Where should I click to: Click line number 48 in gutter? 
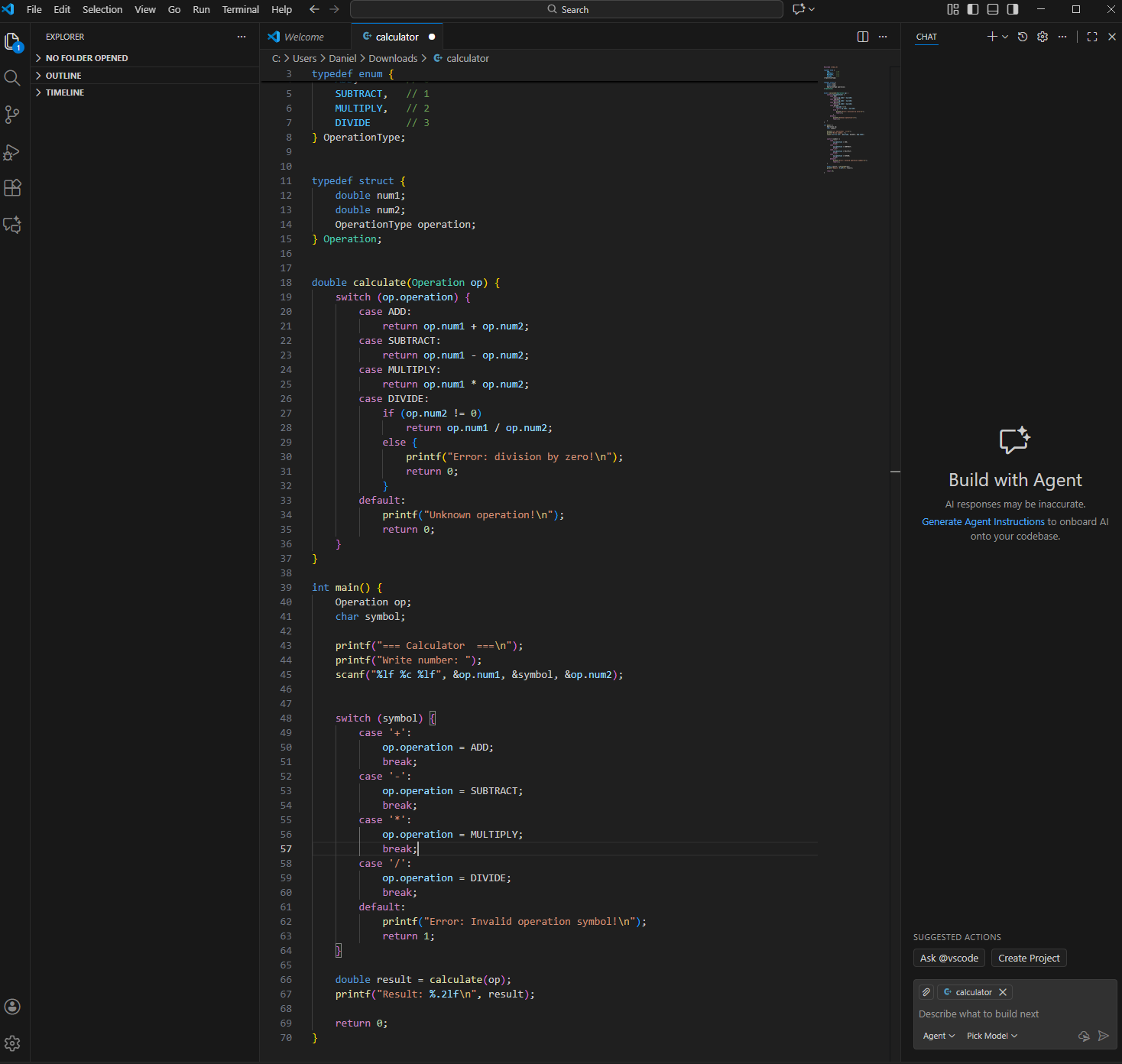click(x=286, y=718)
